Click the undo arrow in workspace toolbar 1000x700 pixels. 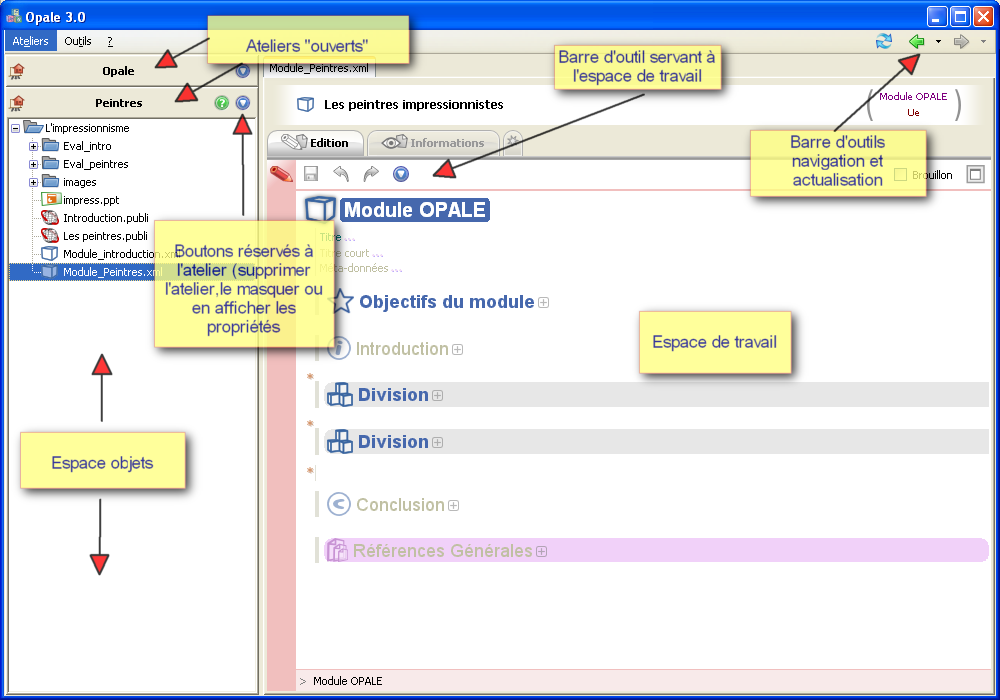point(341,174)
